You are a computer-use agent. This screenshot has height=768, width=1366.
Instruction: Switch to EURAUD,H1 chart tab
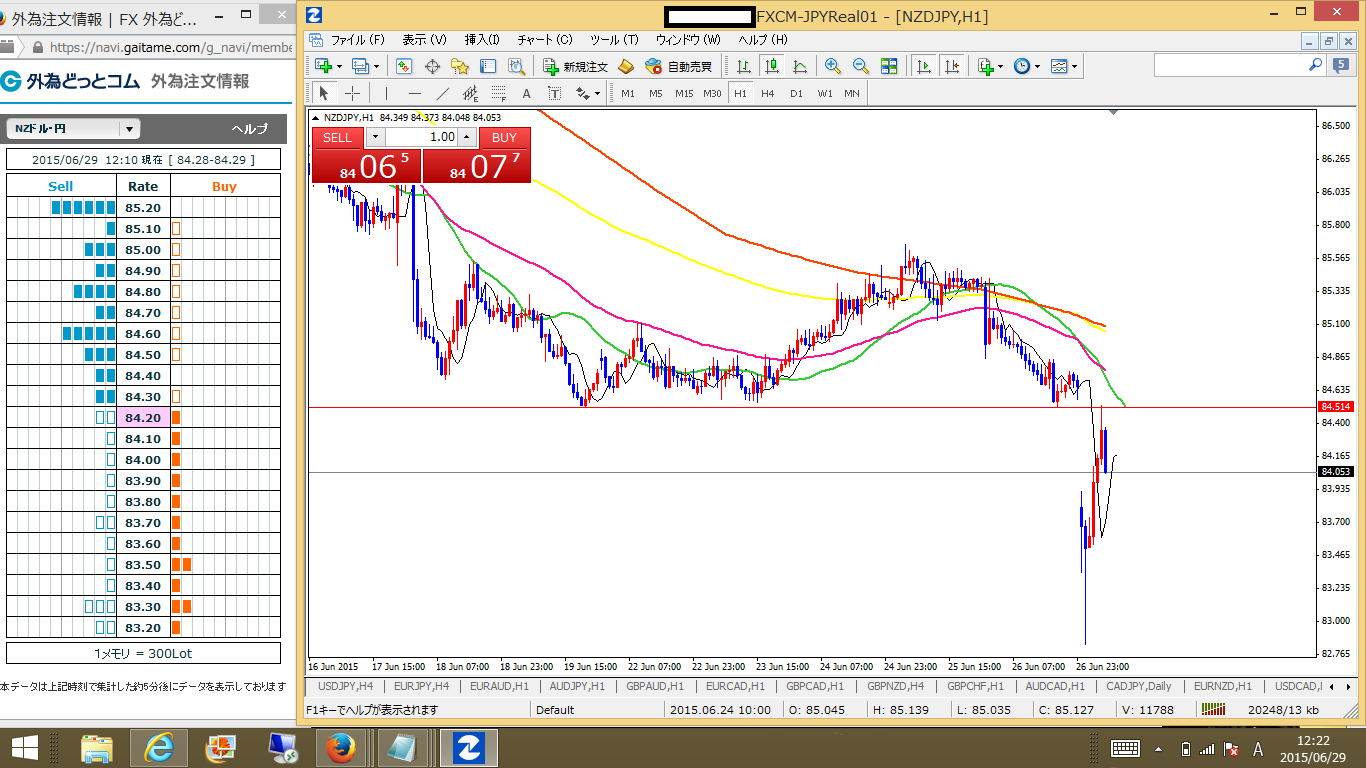click(497, 686)
